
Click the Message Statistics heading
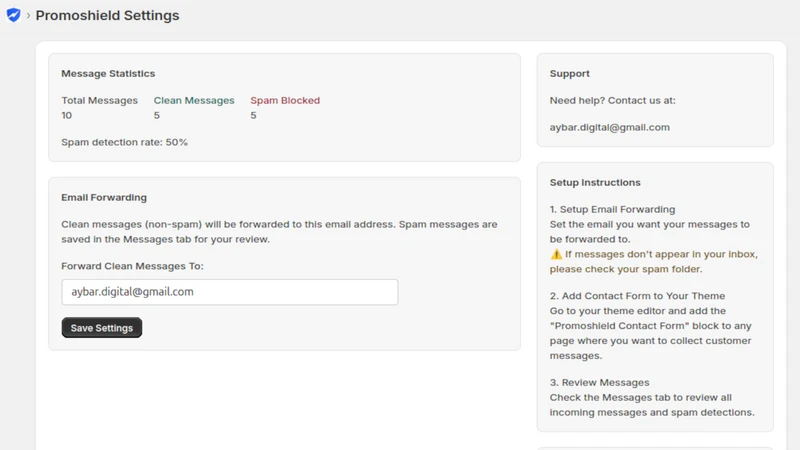pos(108,73)
